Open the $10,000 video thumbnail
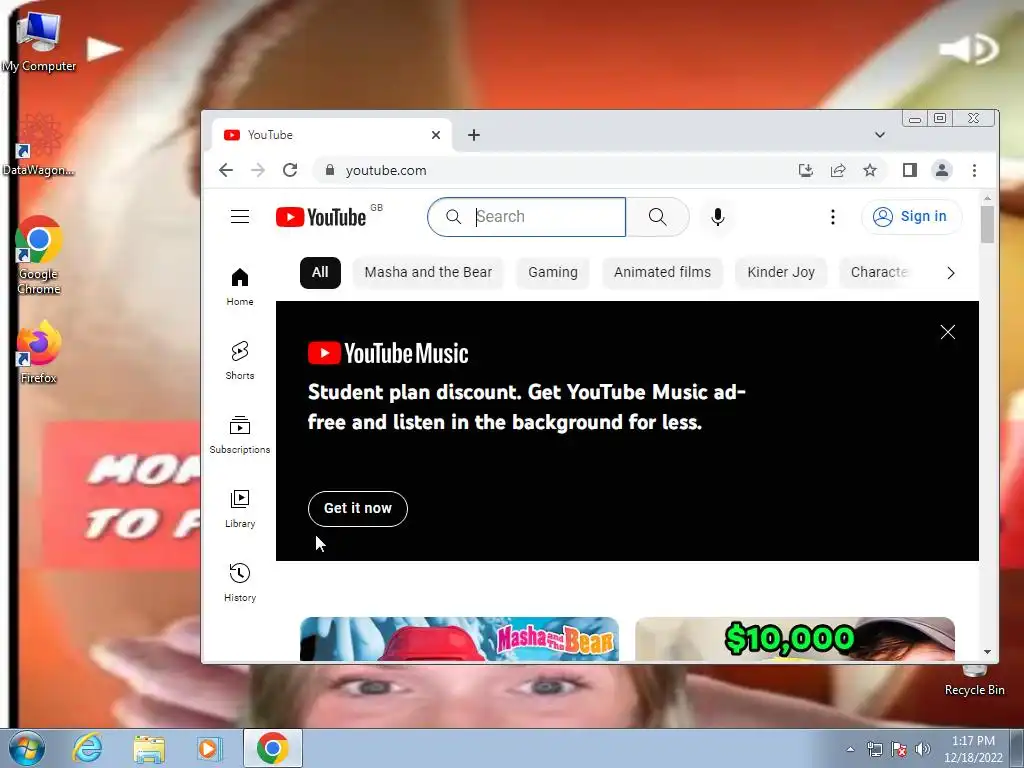Screen dimensions: 1024x768 [x=795, y=639]
